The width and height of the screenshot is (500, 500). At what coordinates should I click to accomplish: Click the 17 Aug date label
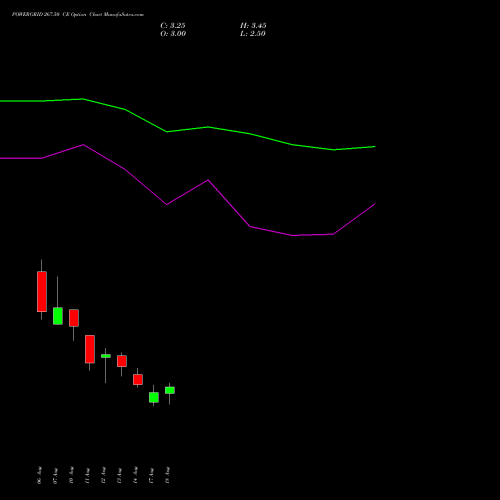151,476
